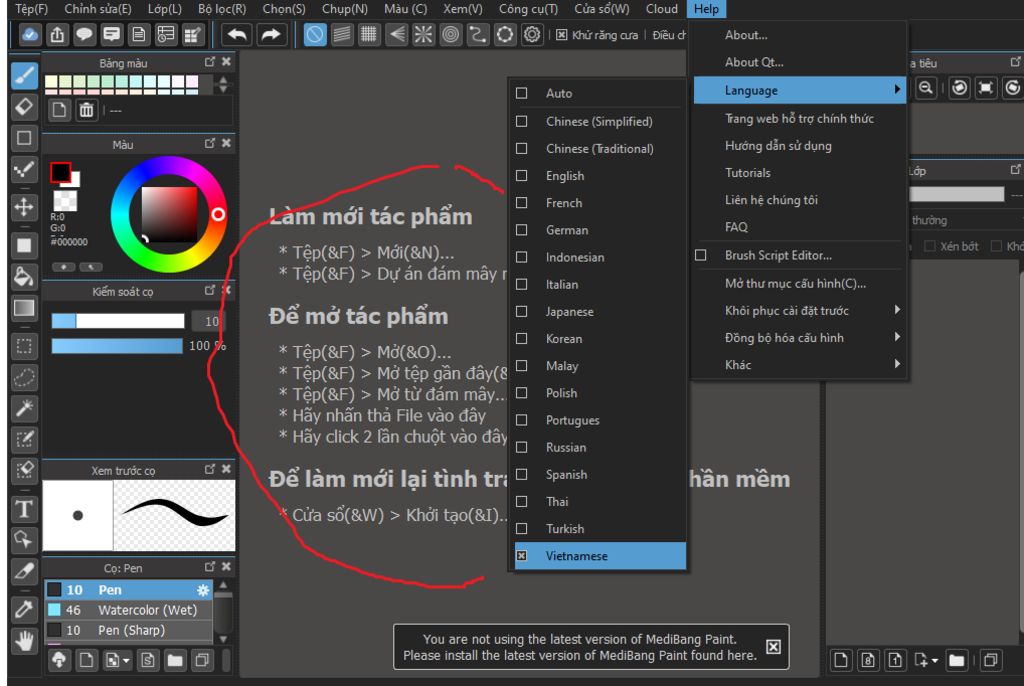1024x686 pixels.
Task: Select the Move tool
Action: pyautogui.click(x=24, y=208)
